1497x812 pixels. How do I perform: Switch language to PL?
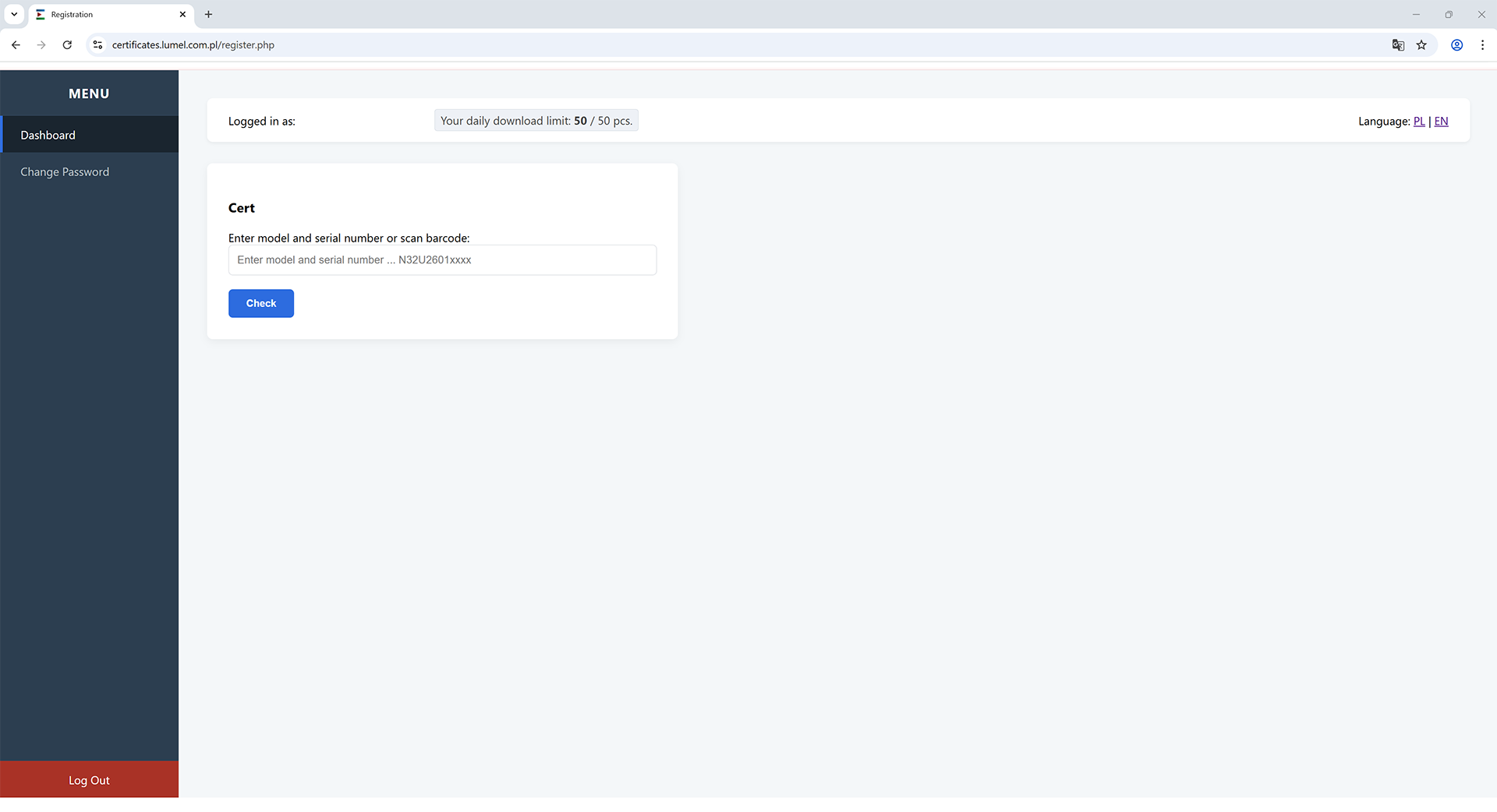1419,122
